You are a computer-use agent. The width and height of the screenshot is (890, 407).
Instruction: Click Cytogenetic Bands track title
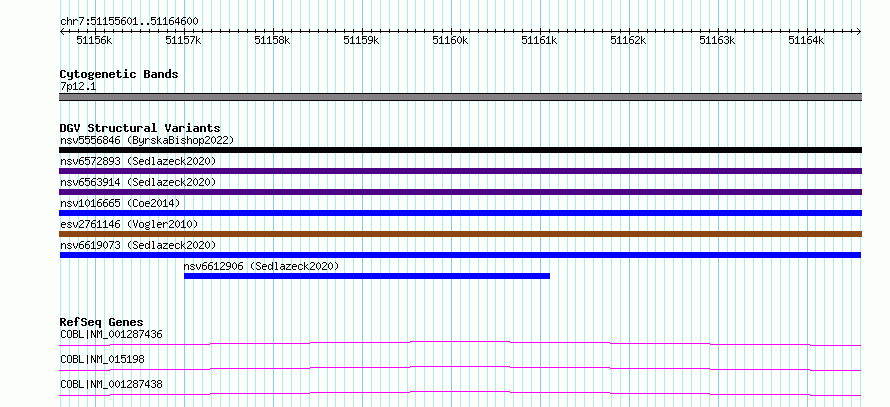pos(119,74)
